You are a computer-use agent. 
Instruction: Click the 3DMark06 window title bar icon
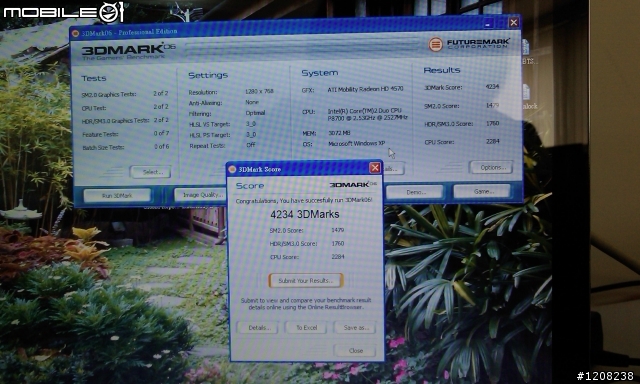[x=76, y=33]
